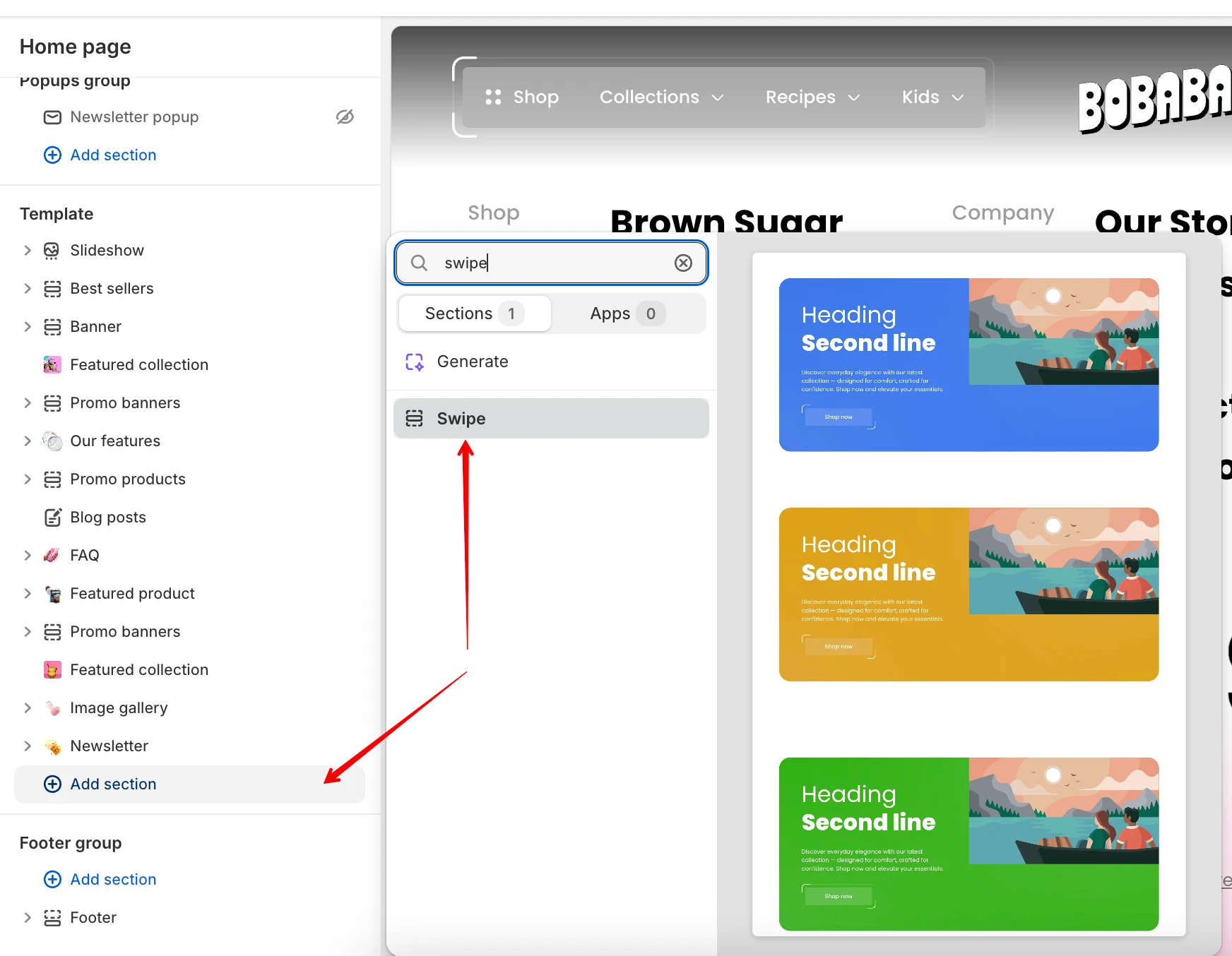Click the Slideshow section icon
Viewport: 1232px width, 956px height.
click(x=52, y=251)
